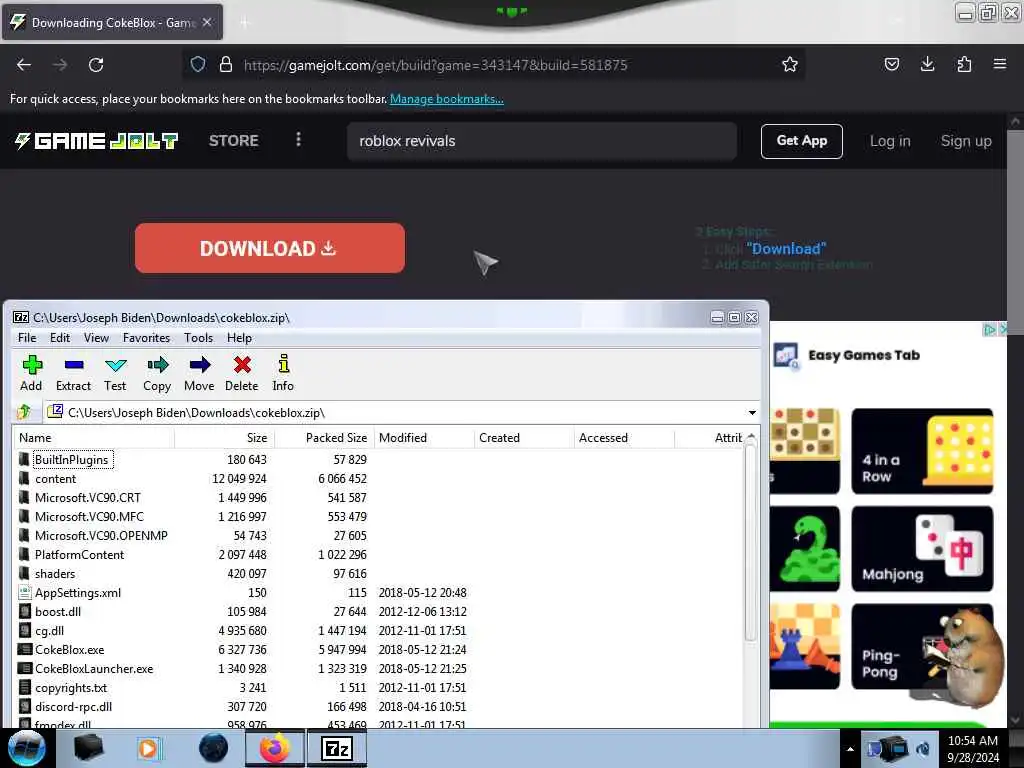
Task: Sort by the Size column header
Action: click(x=225, y=438)
